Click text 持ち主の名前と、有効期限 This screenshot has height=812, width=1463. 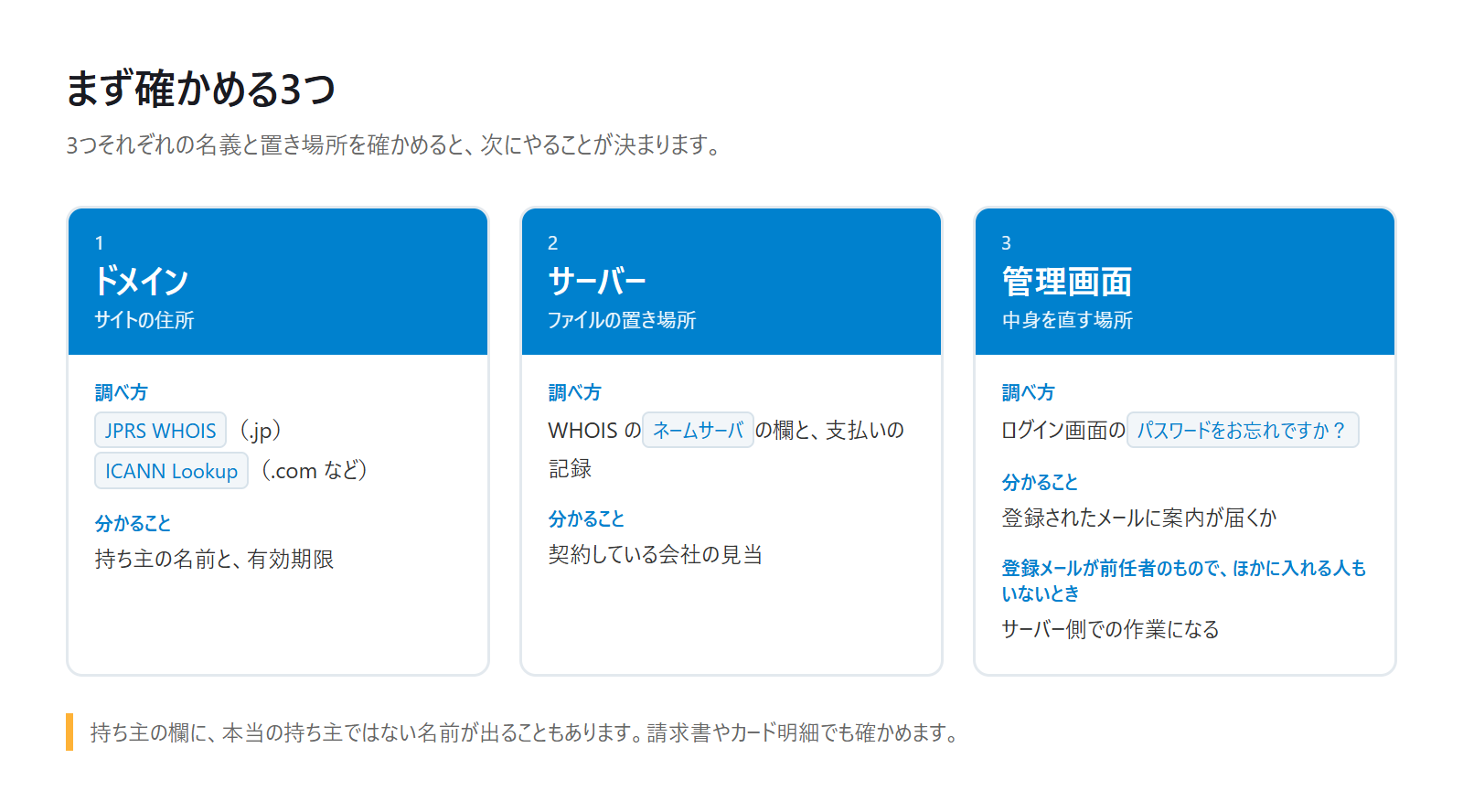click(x=214, y=559)
